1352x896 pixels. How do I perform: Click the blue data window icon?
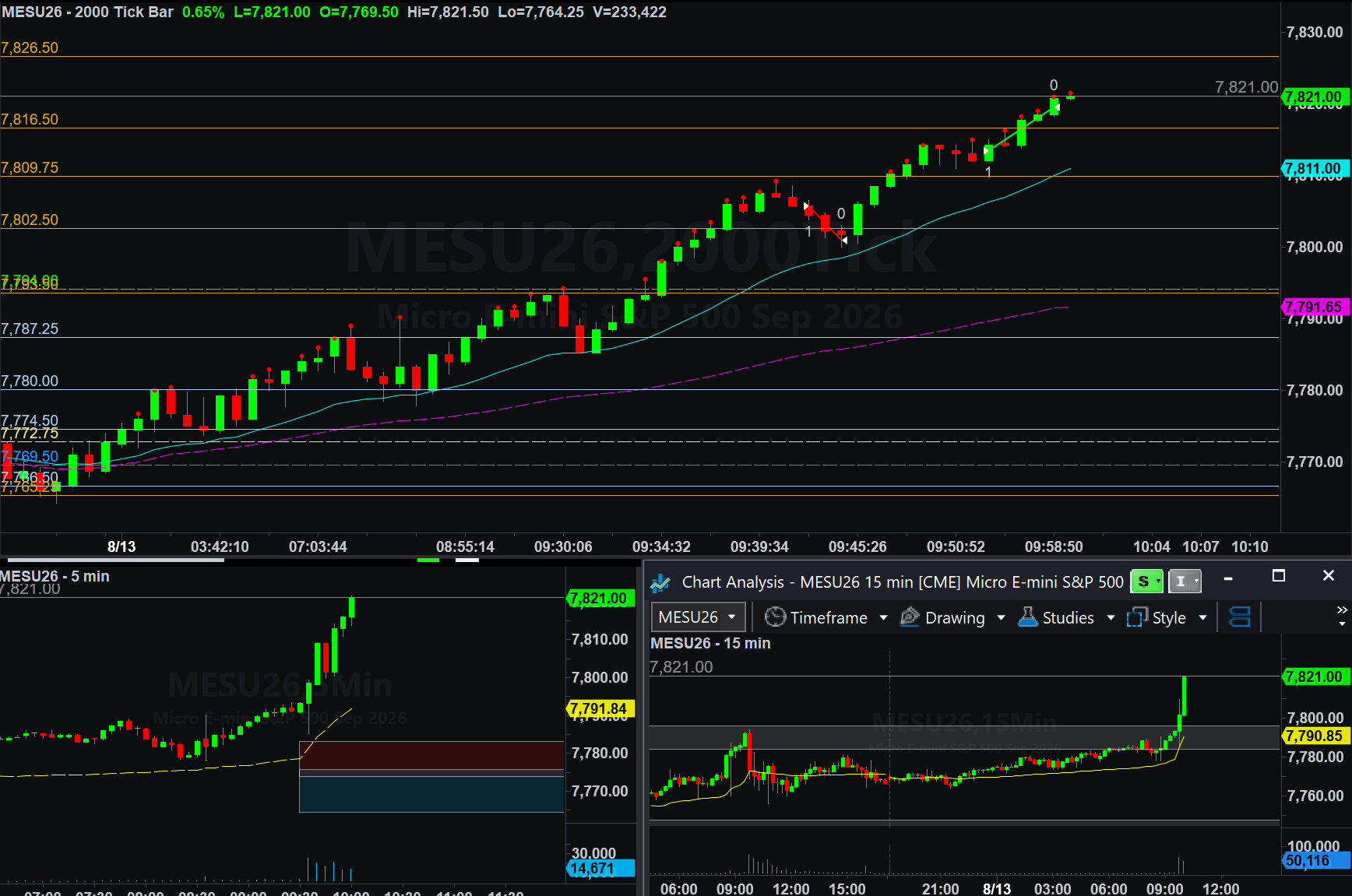click(x=1239, y=617)
